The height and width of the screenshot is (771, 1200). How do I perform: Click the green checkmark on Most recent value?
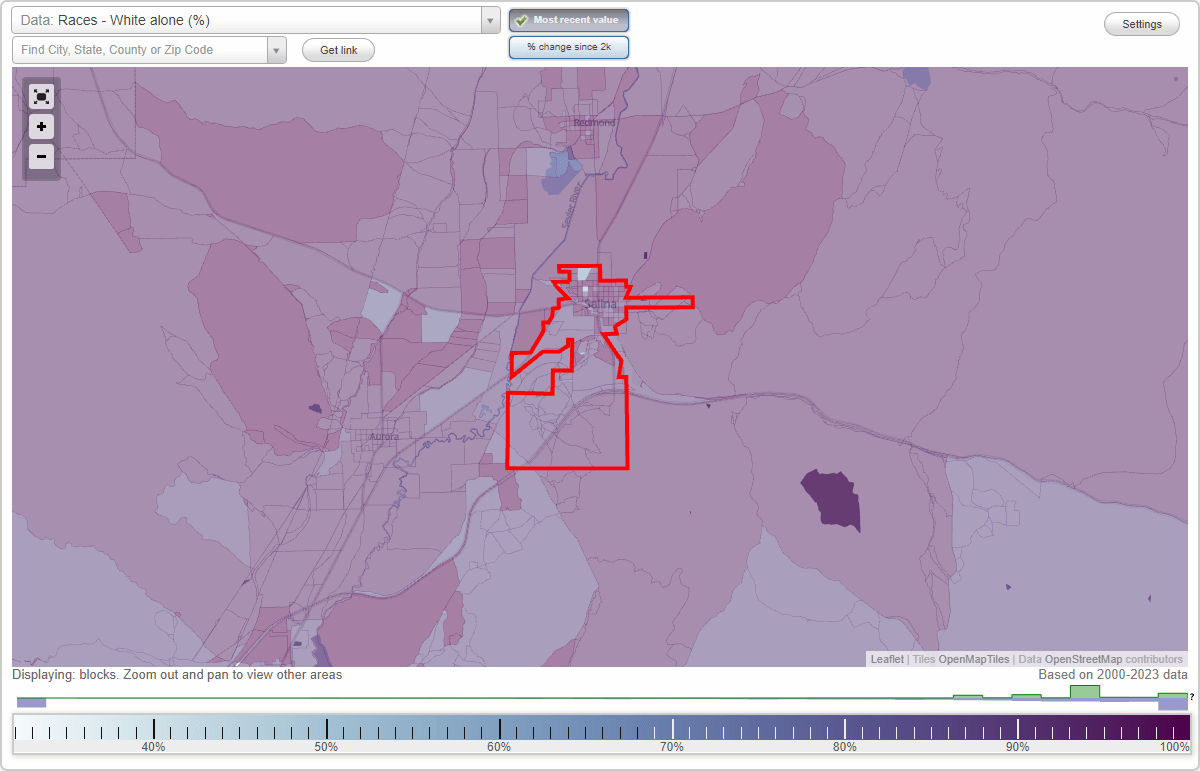521,20
